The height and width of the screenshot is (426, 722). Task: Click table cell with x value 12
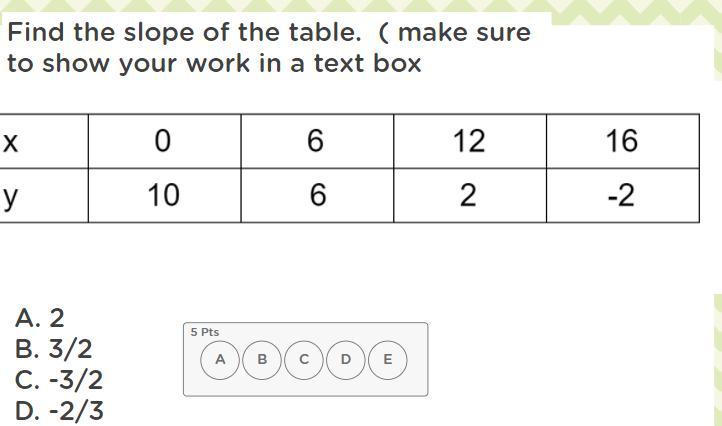470,141
